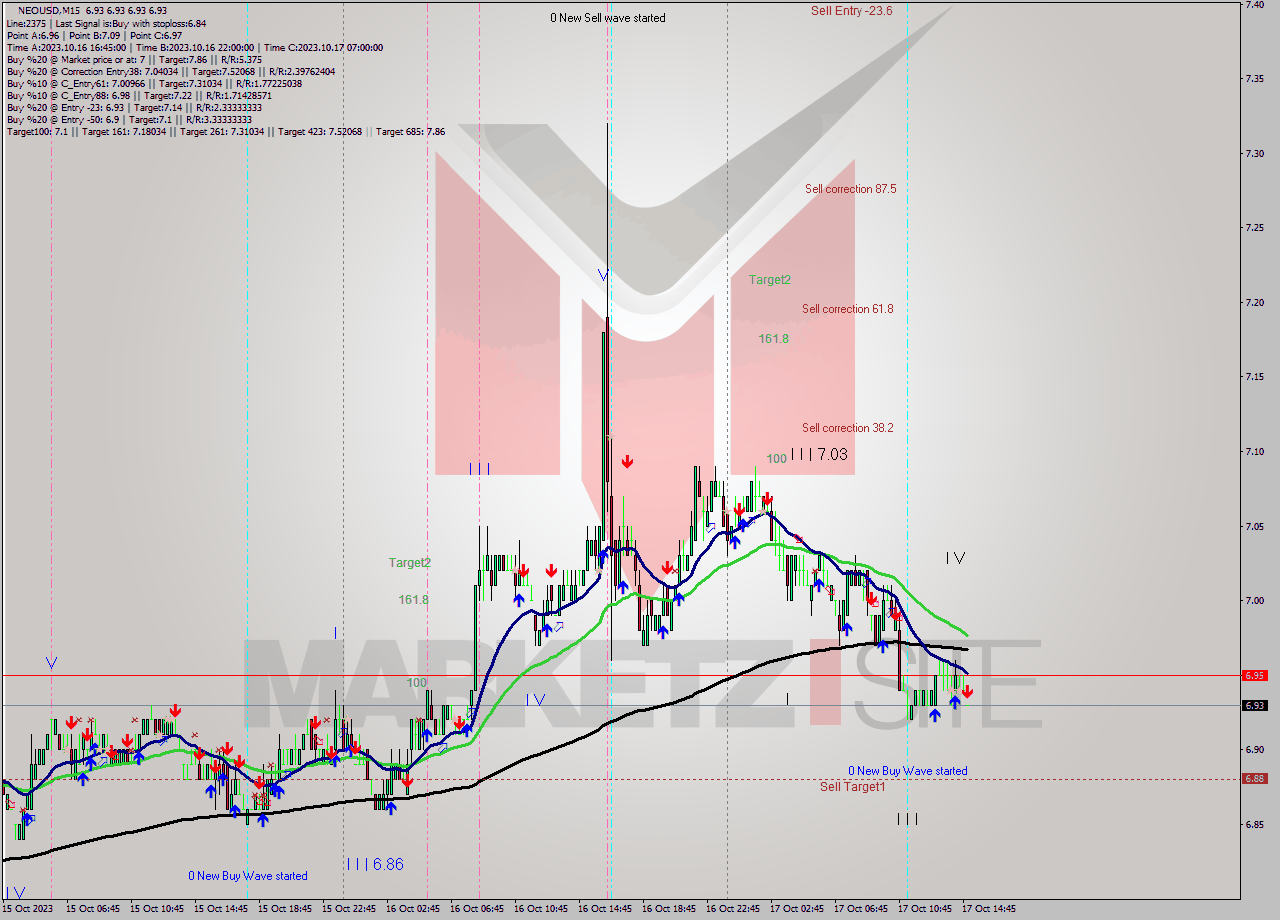Click the '15 Oct 14:45' time label
Screen dimensions: 1280x920
[221, 909]
